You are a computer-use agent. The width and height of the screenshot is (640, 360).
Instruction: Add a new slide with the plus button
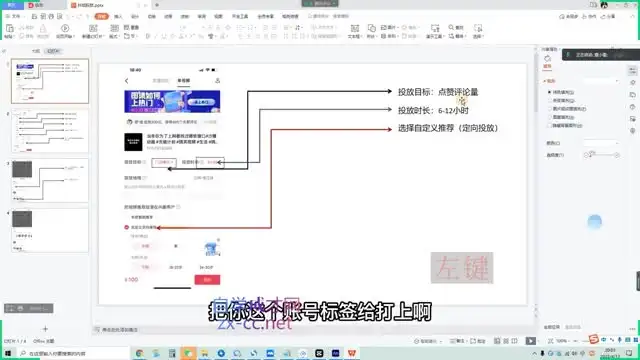click(45, 329)
